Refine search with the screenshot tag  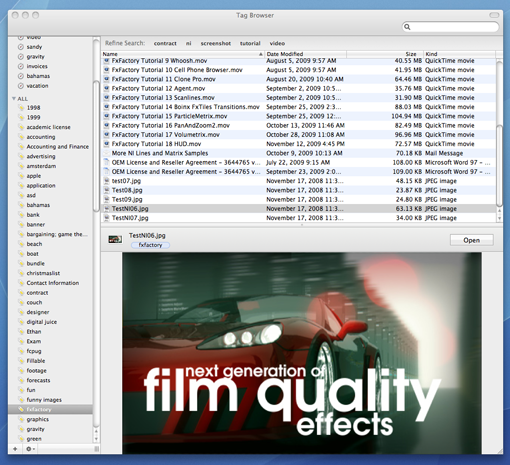pyautogui.click(x=216, y=43)
